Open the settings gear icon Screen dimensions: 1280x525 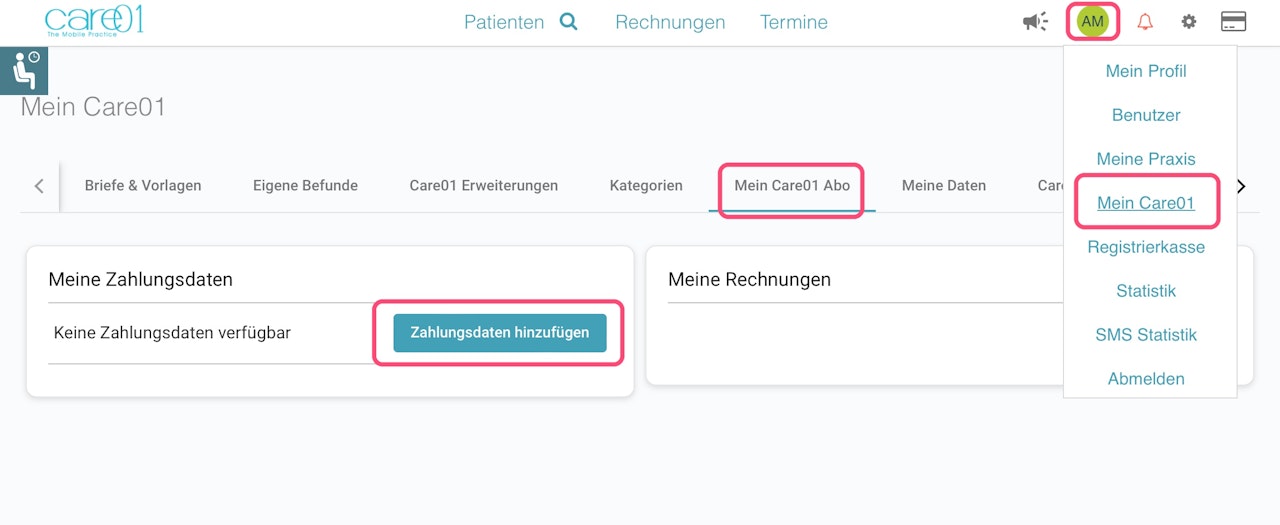click(1189, 22)
